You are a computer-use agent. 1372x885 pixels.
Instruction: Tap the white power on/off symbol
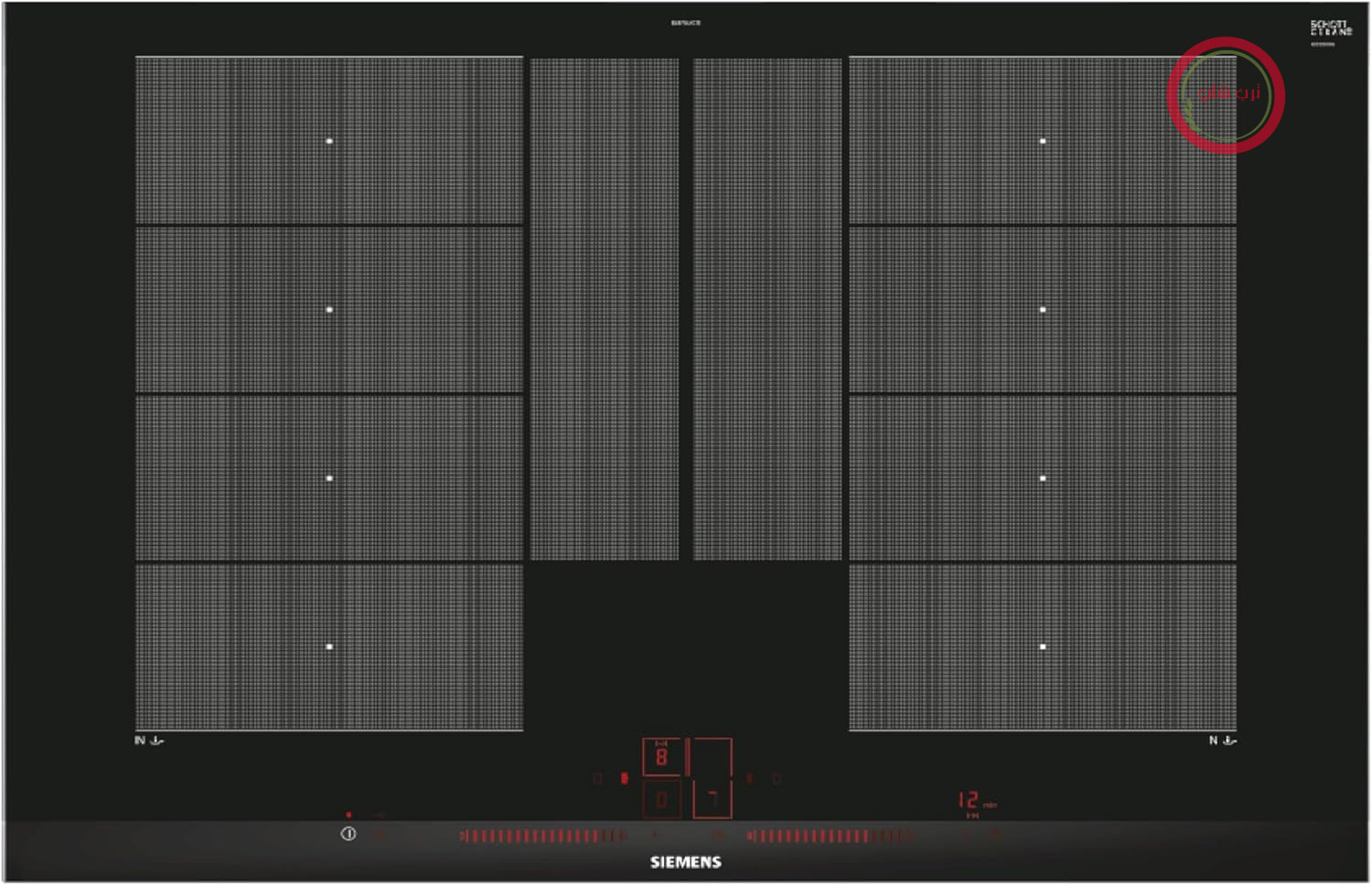(348, 834)
